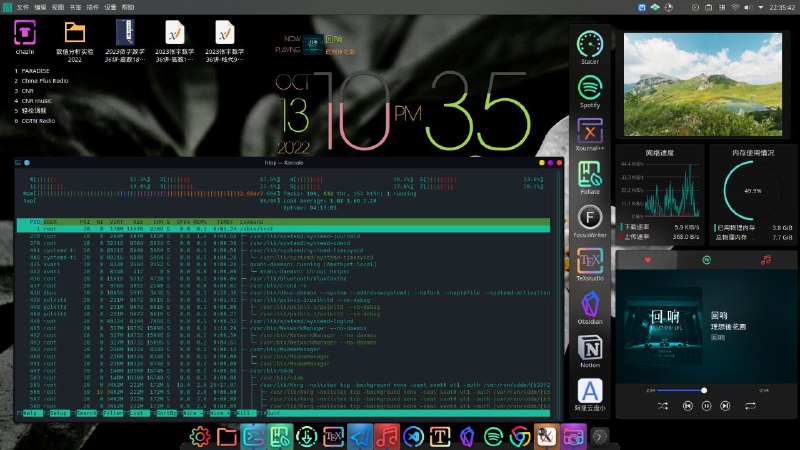Open Stacer from the side launcher
This screenshot has height=450, width=800.
click(x=590, y=47)
